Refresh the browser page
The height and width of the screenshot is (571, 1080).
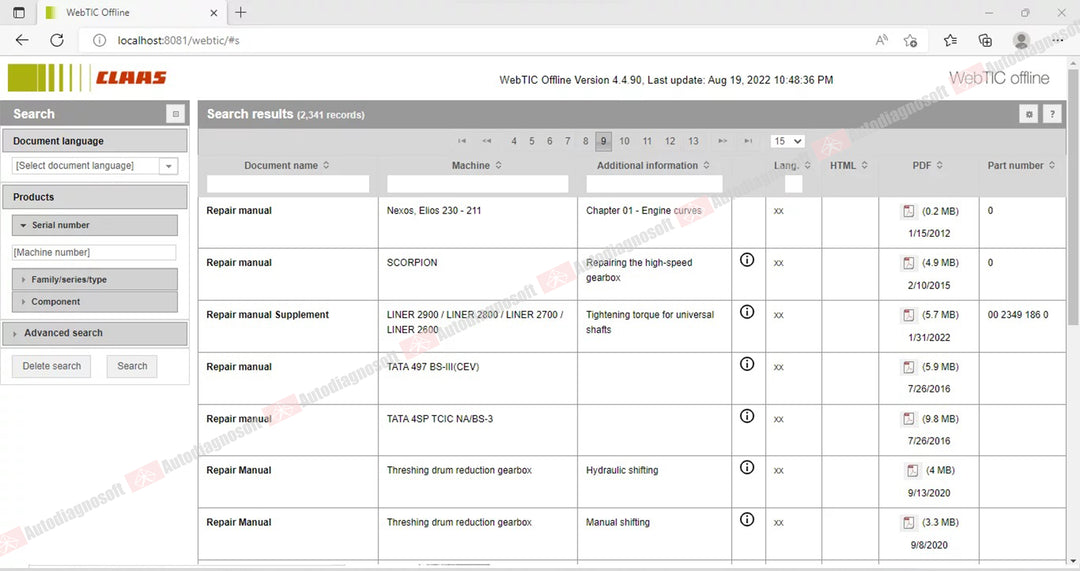pos(57,40)
